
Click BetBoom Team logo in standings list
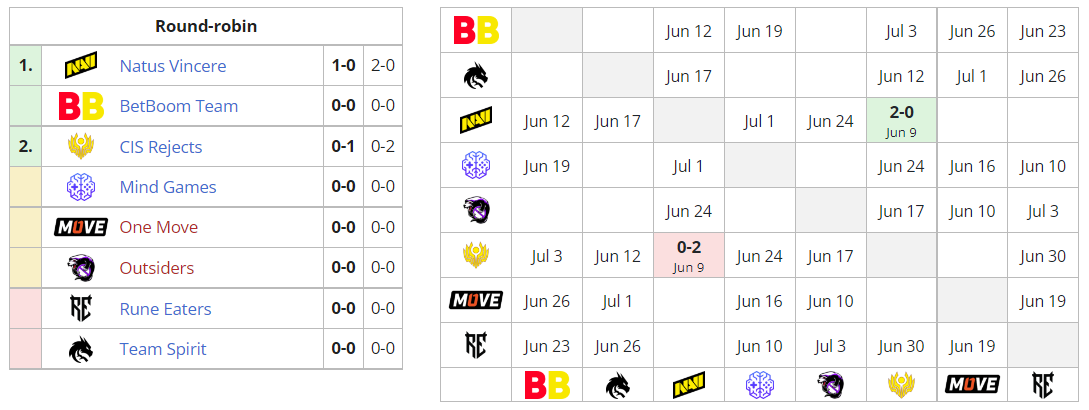(x=80, y=106)
